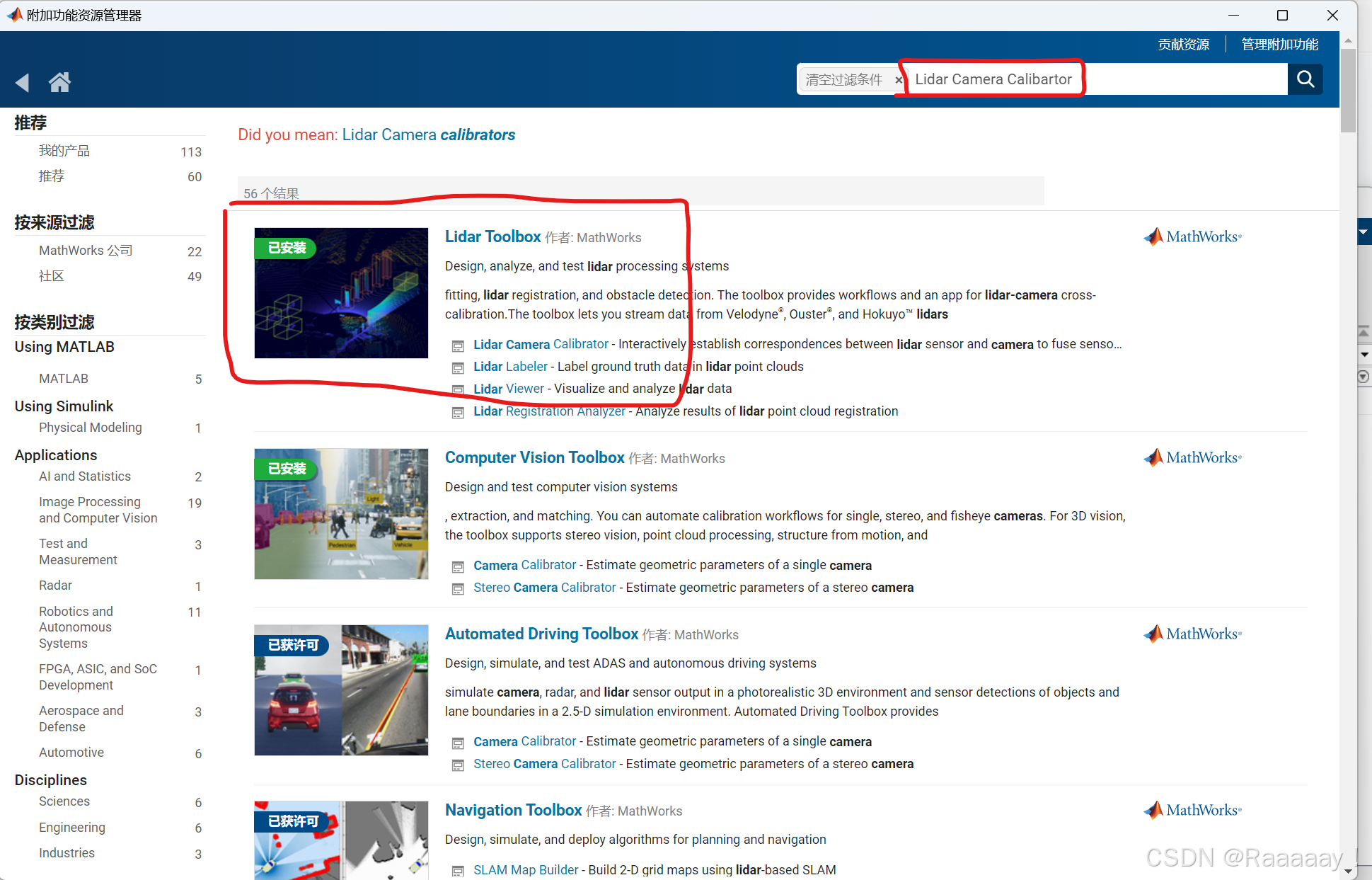
Task: Go to the Add-On Explorer home icon
Action: coord(59,83)
